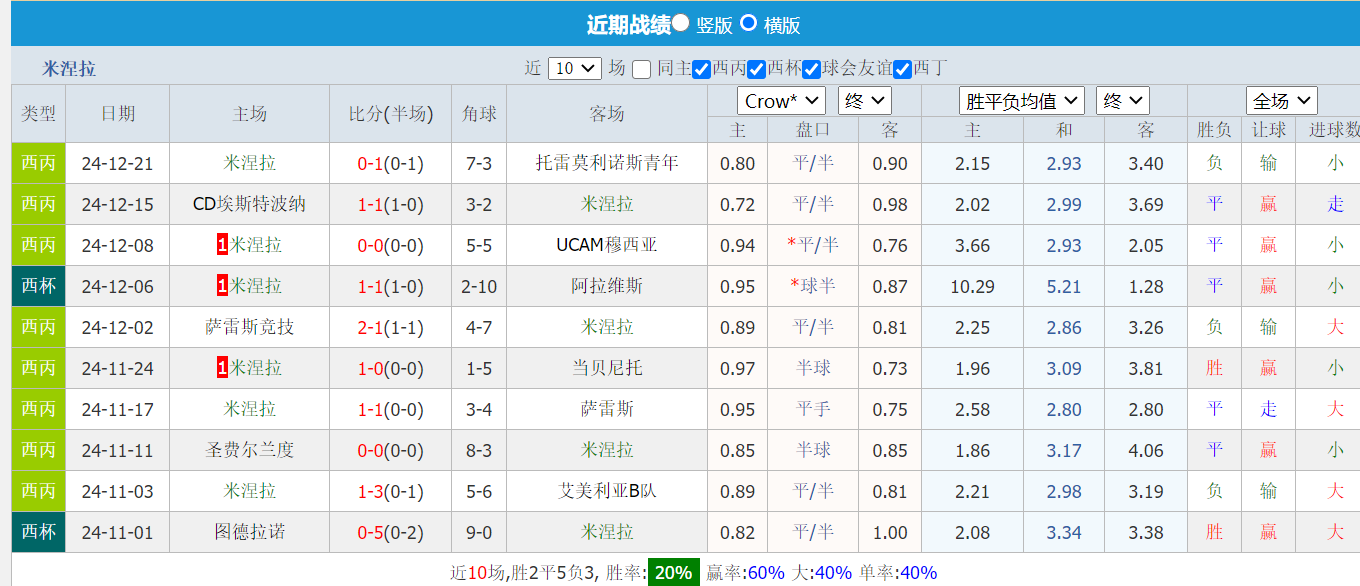This screenshot has width=1360, height=586.
Task: Open the 阿拉维斯 team link
Action: click(608, 286)
